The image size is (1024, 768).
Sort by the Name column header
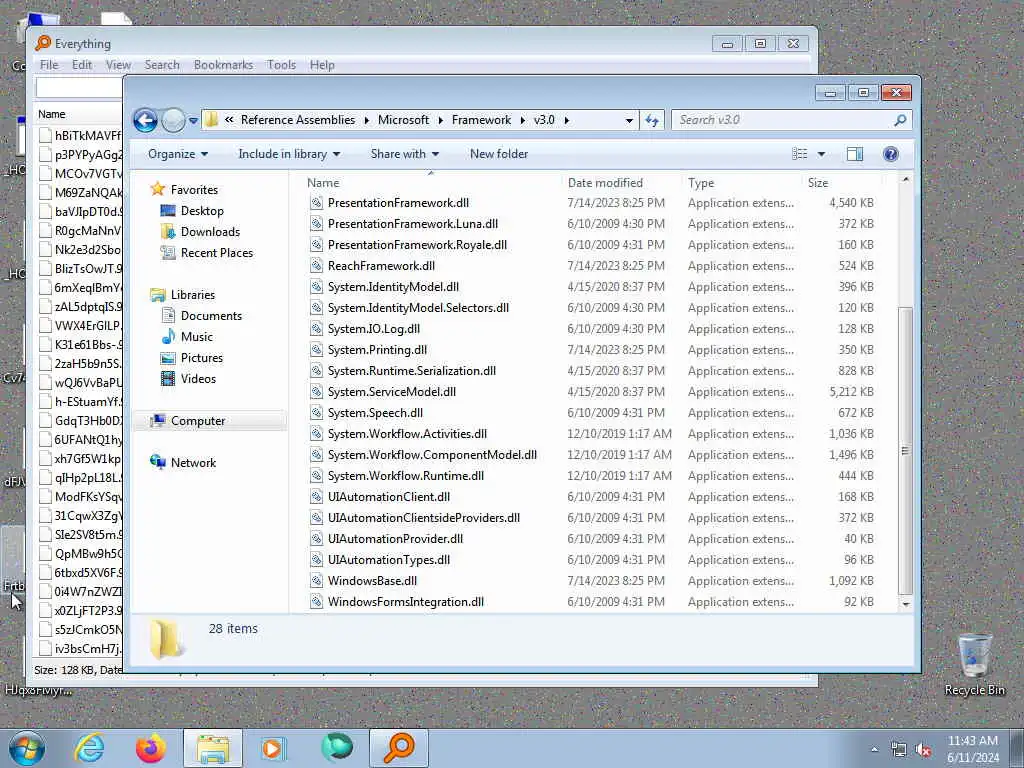[x=323, y=183]
